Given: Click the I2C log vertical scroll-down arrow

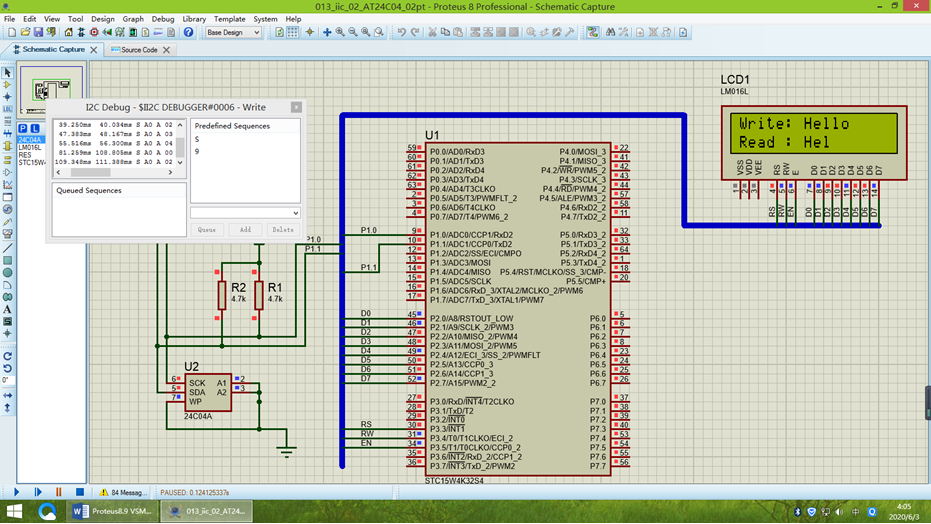Looking at the screenshot, I should coord(180,162).
